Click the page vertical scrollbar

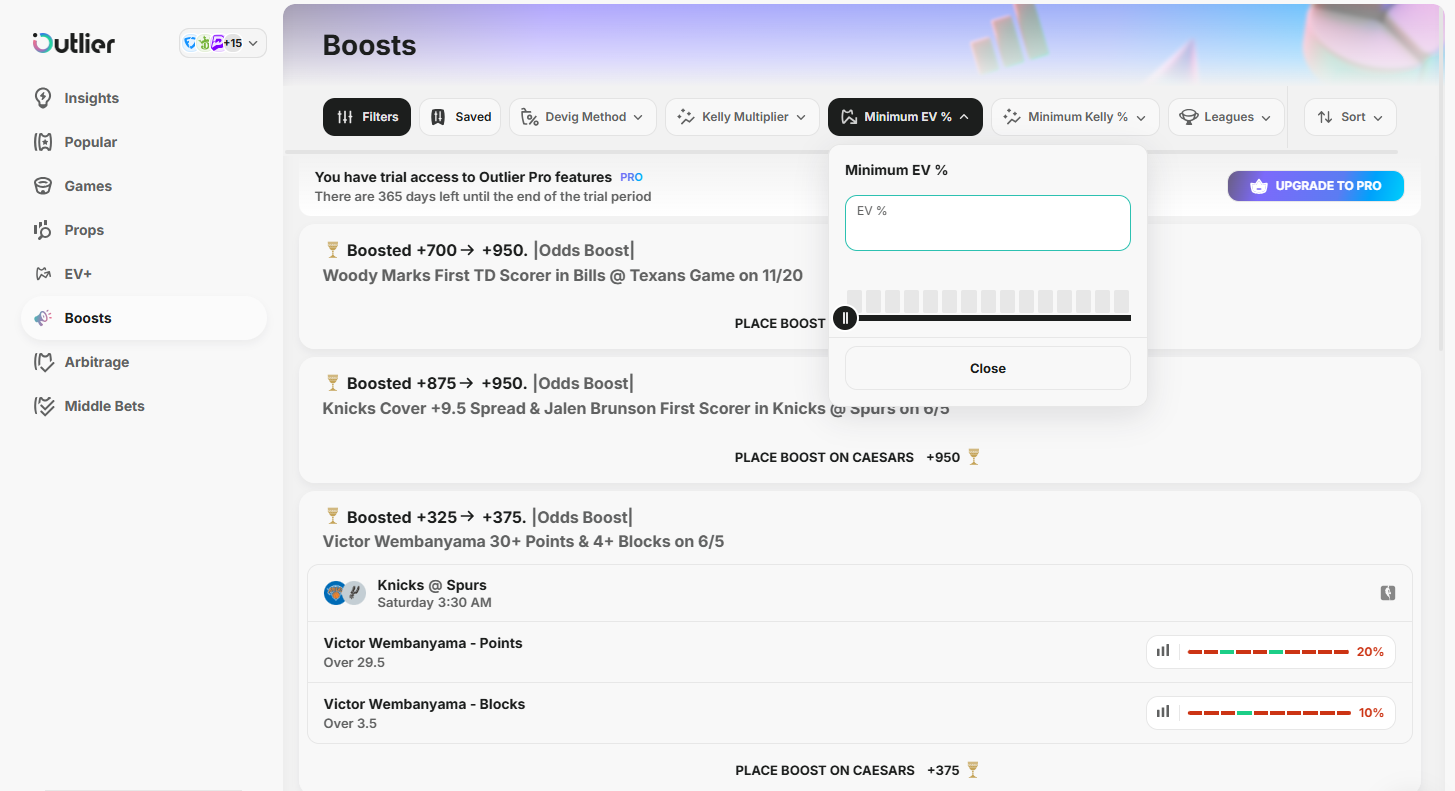(1441, 180)
